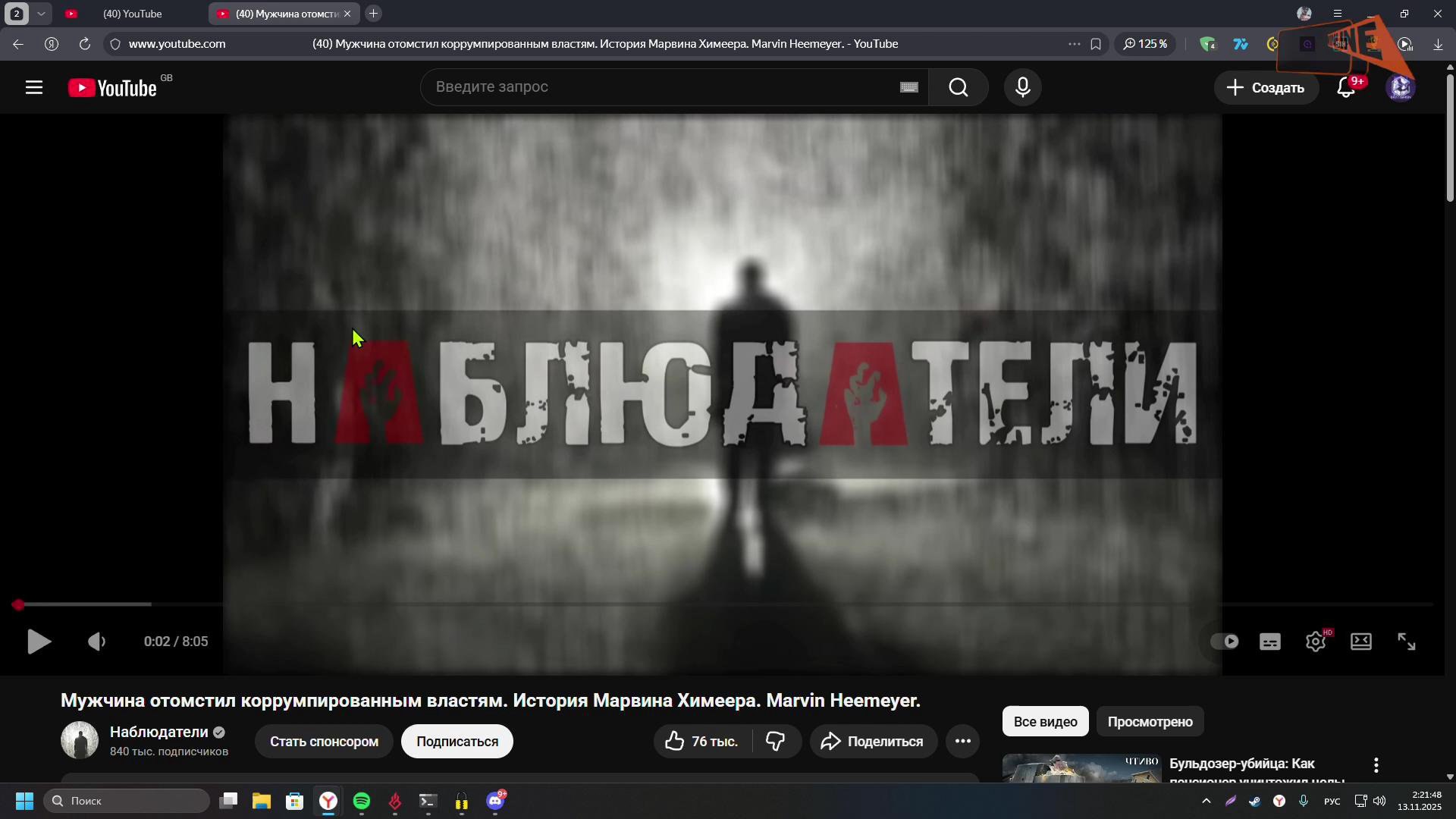Select the Все видео filter chip
Viewport: 1456px width, 819px height.
1045,722
